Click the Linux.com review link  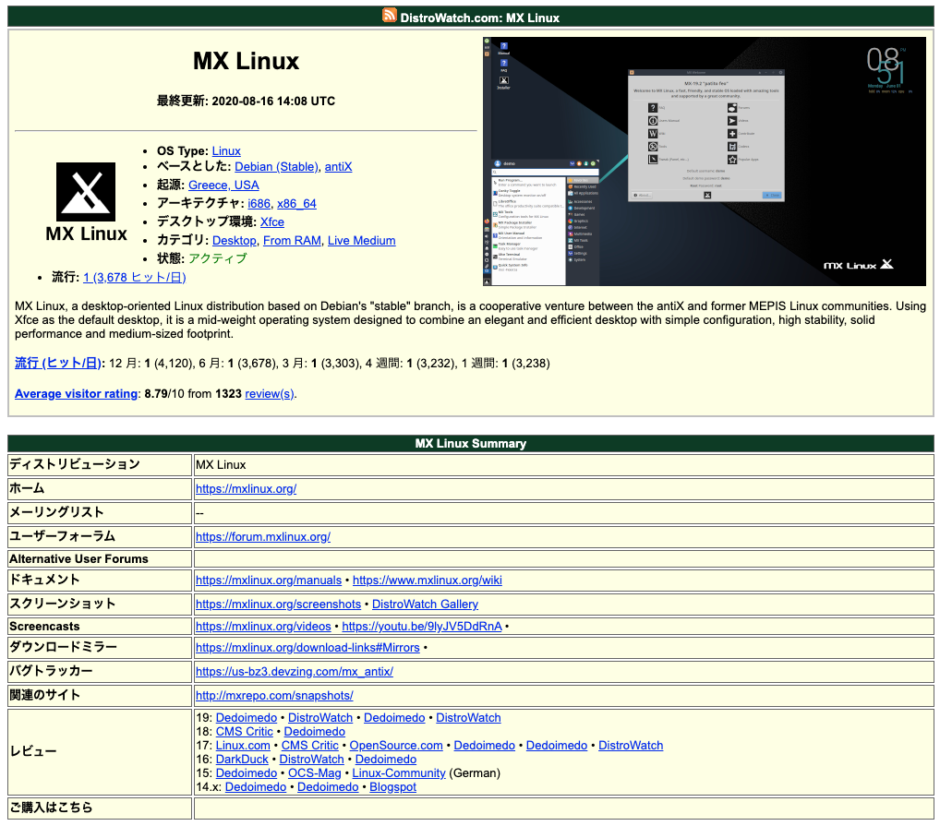[x=243, y=745]
